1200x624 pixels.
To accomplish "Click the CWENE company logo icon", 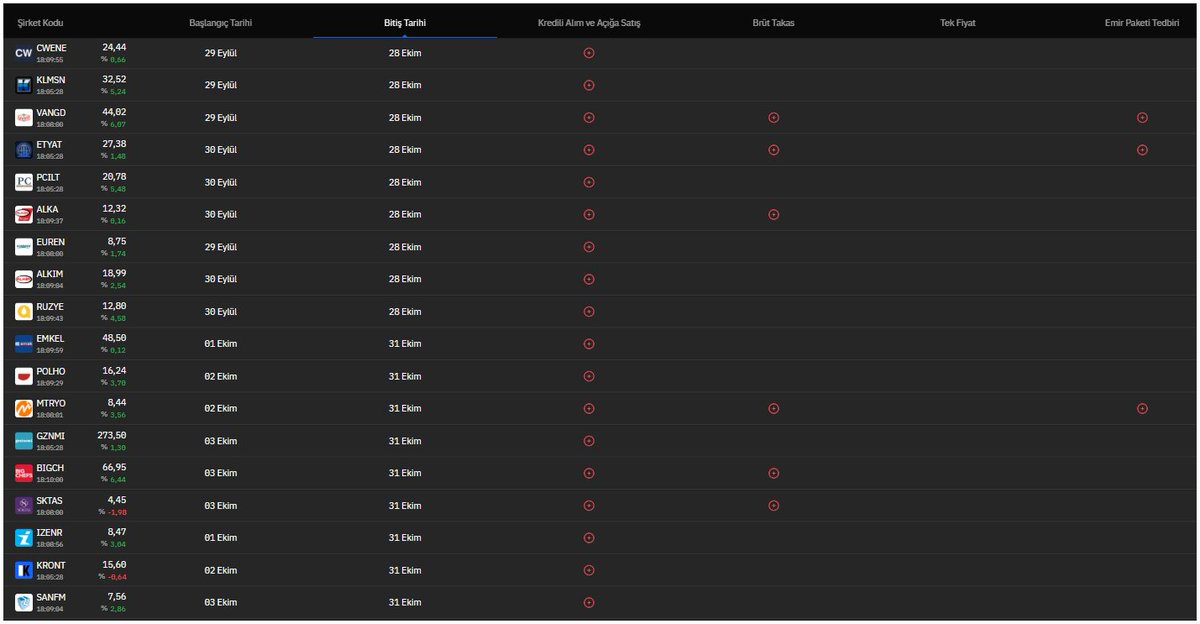I will pos(24,53).
